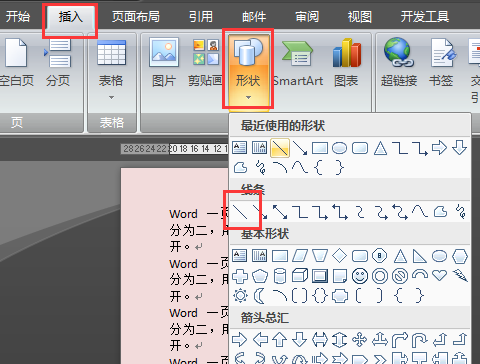The height and width of the screenshot is (364, 480).
Task: Select Can cylinder shape
Action: coord(280,276)
